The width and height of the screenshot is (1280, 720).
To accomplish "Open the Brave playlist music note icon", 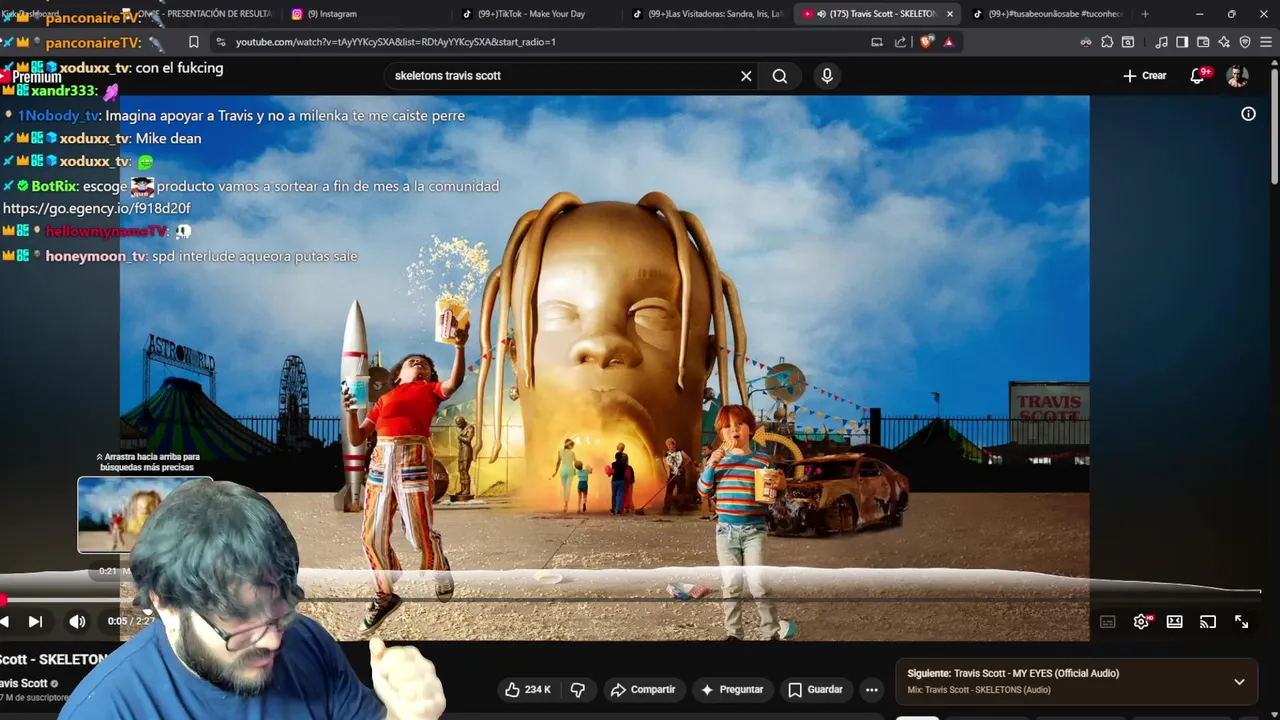I will coord(1161,42).
